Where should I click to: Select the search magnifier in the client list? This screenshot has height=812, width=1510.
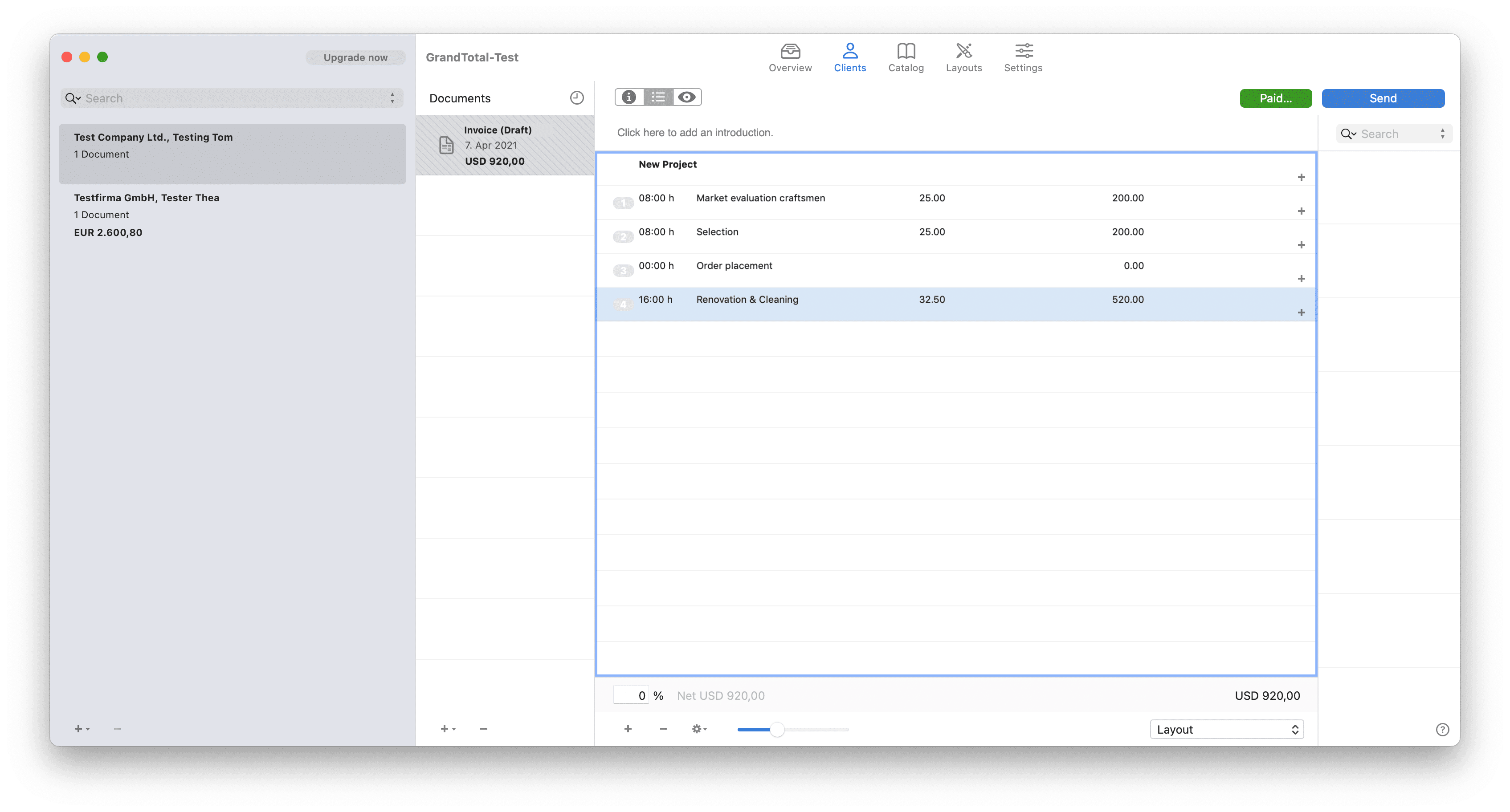coord(72,98)
